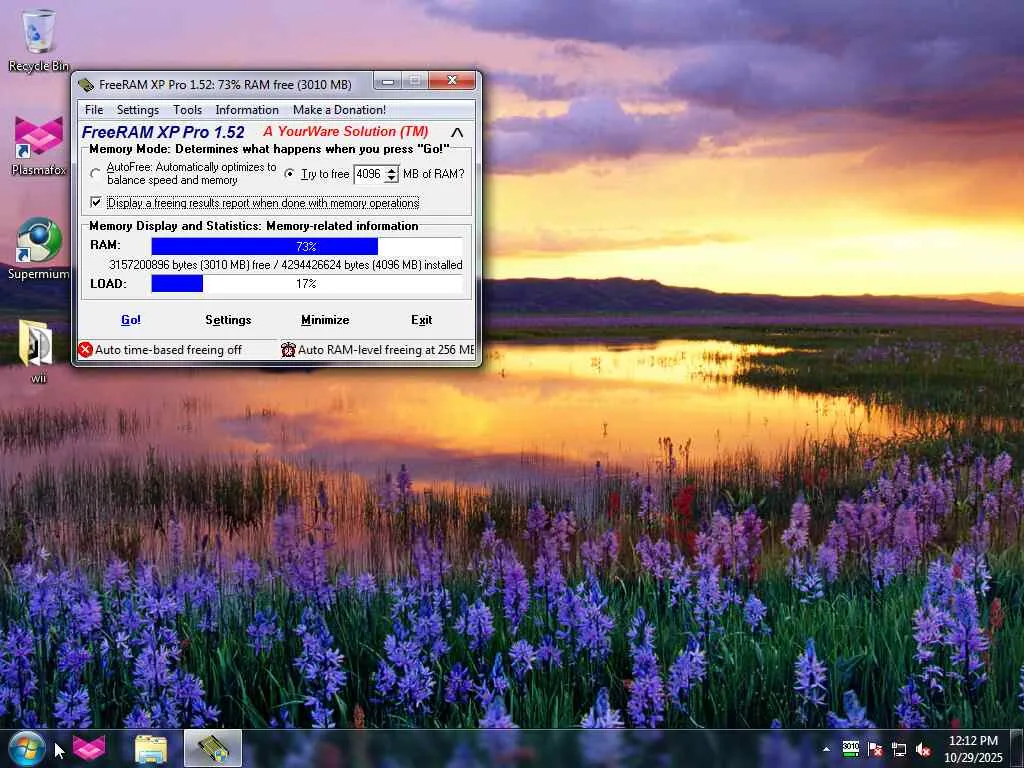Activate the FreeRAM XP Pro taskbar button
Viewport: 1024px width, 768px height.
pos(213,749)
